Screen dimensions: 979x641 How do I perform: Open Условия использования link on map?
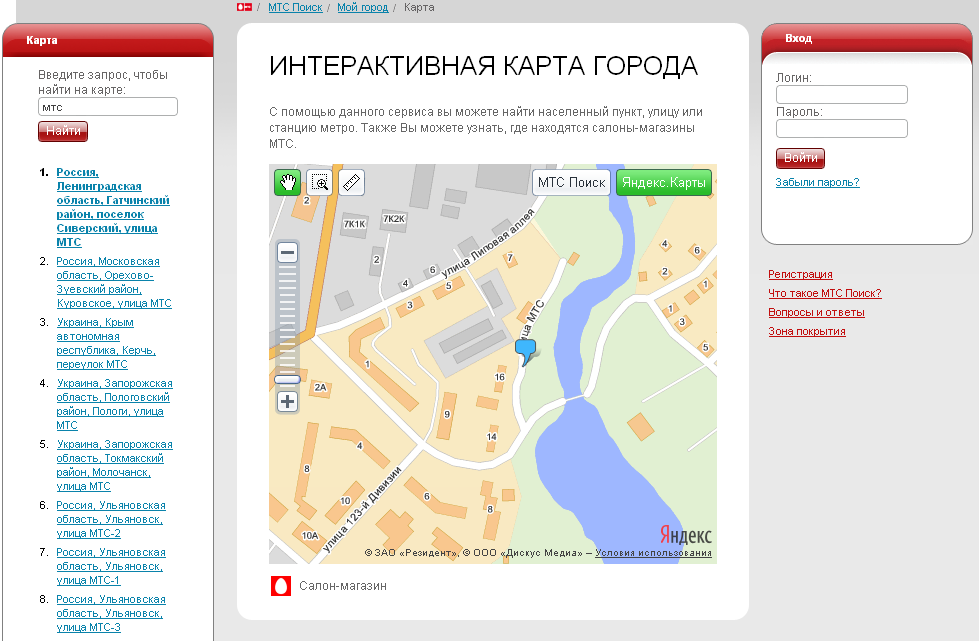point(653,553)
